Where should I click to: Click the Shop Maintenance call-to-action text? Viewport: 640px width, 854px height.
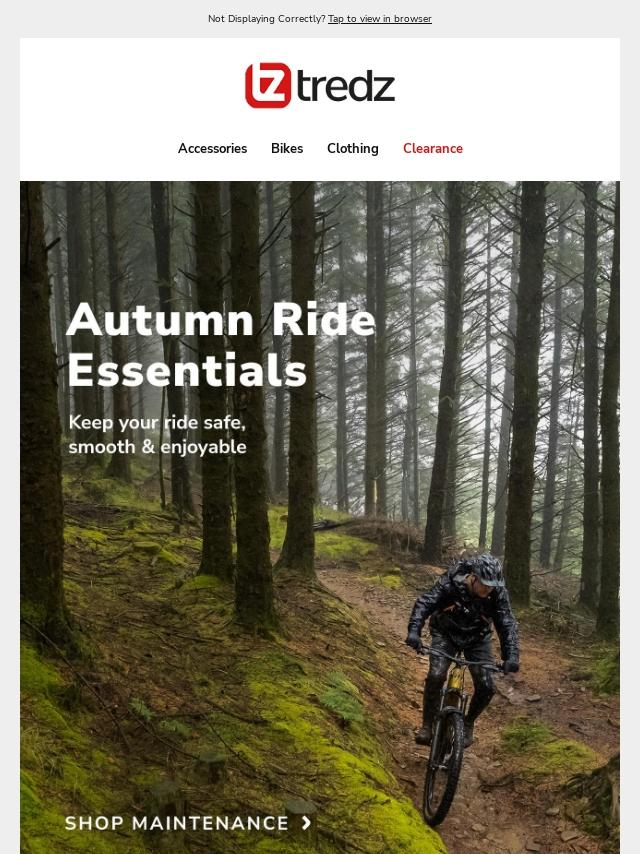(x=176, y=823)
